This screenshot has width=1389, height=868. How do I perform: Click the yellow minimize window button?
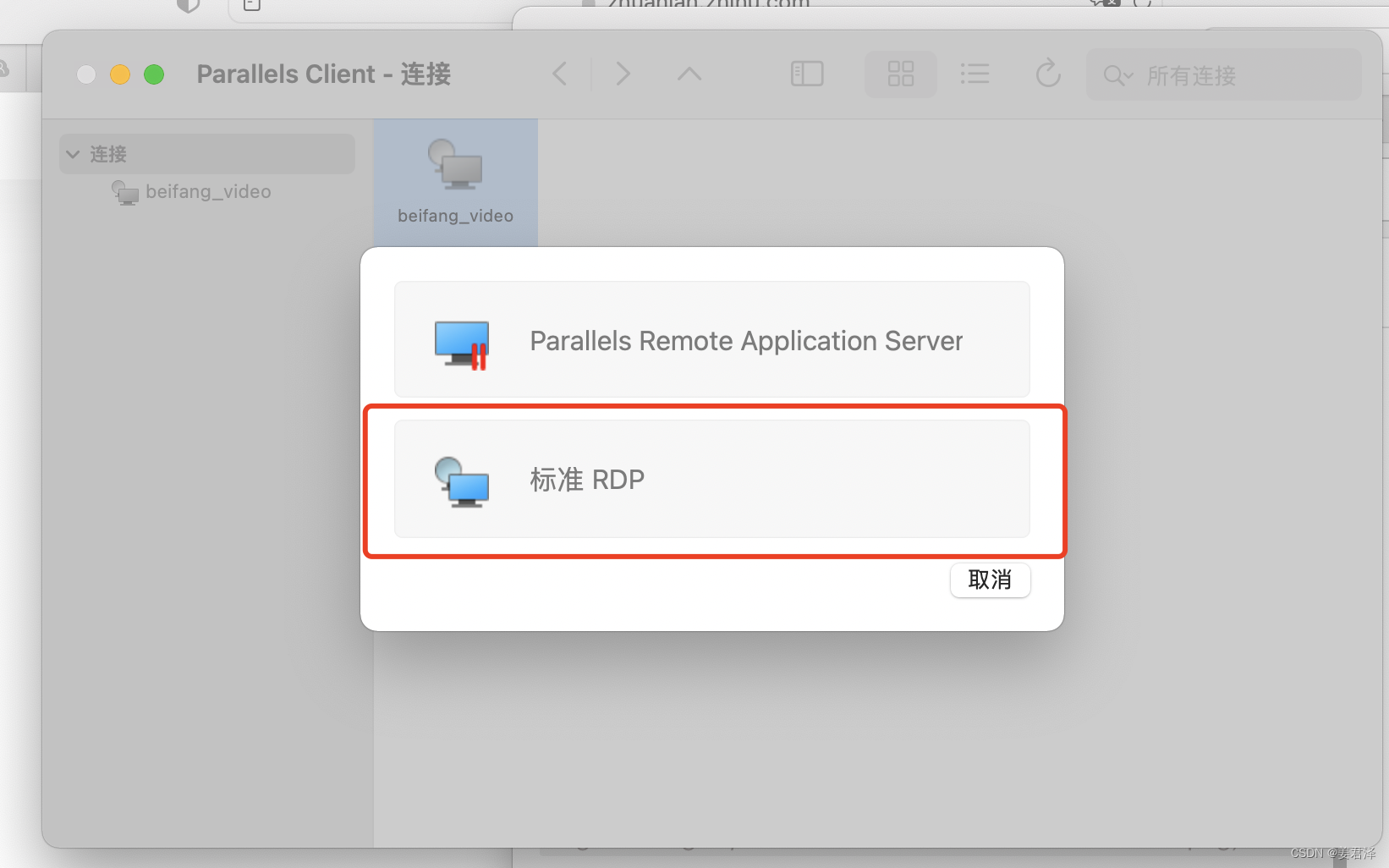click(120, 74)
